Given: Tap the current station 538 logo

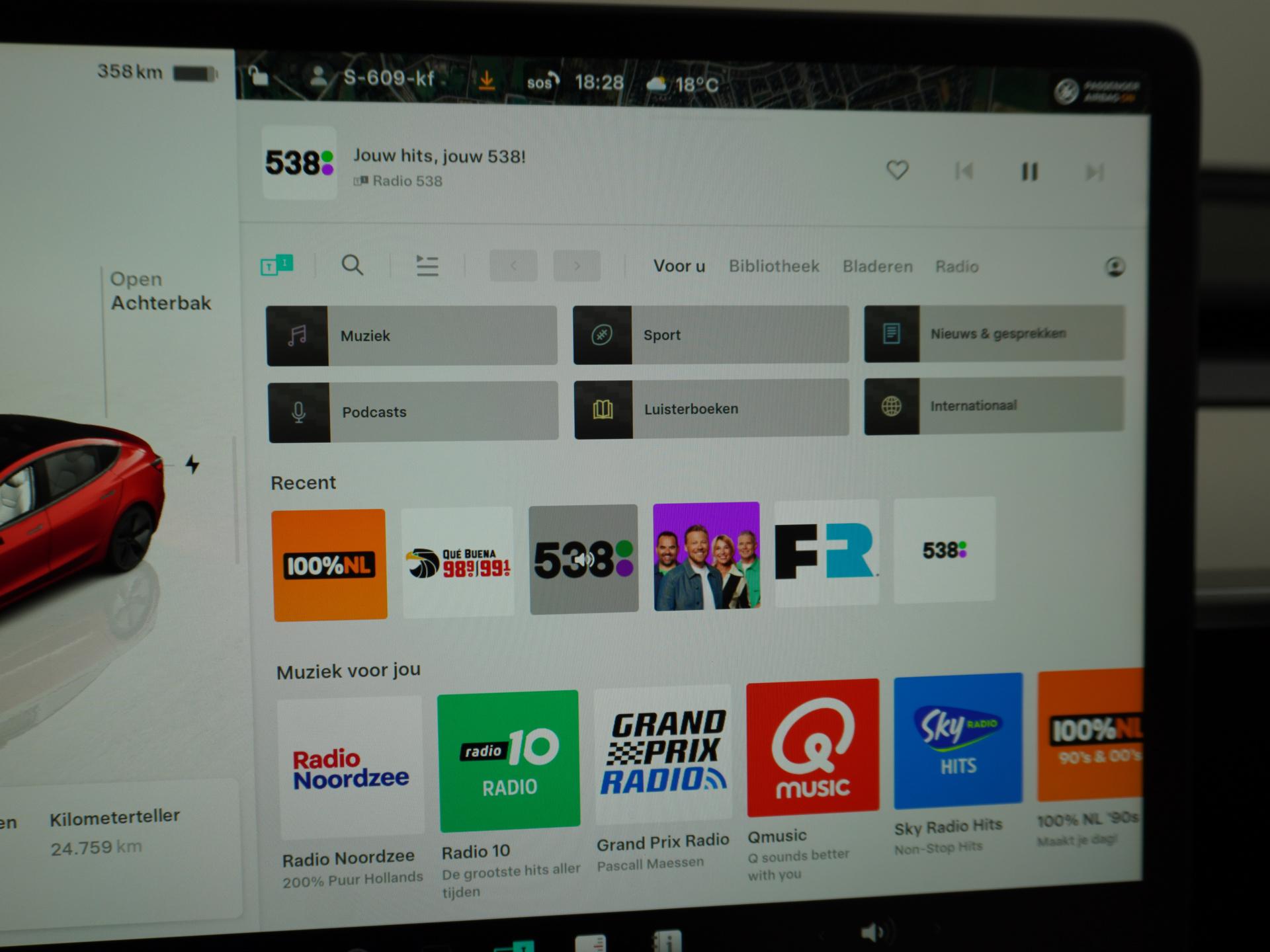Looking at the screenshot, I should tap(300, 163).
